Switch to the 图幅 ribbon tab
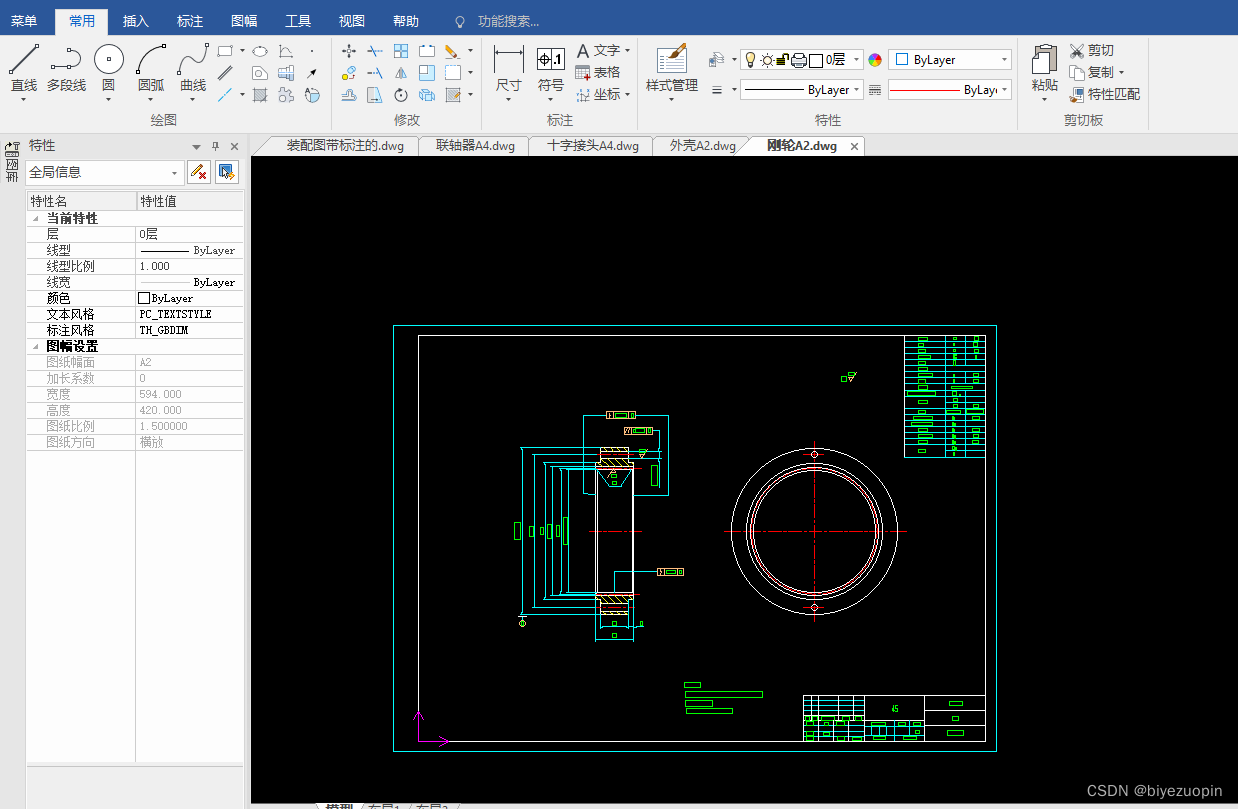The height and width of the screenshot is (809, 1238). click(244, 20)
